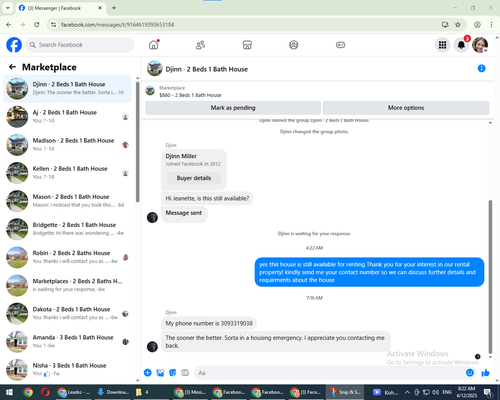The height and width of the screenshot is (400, 500).
Task: Open conversation with Kellen
Action: click(x=68, y=173)
